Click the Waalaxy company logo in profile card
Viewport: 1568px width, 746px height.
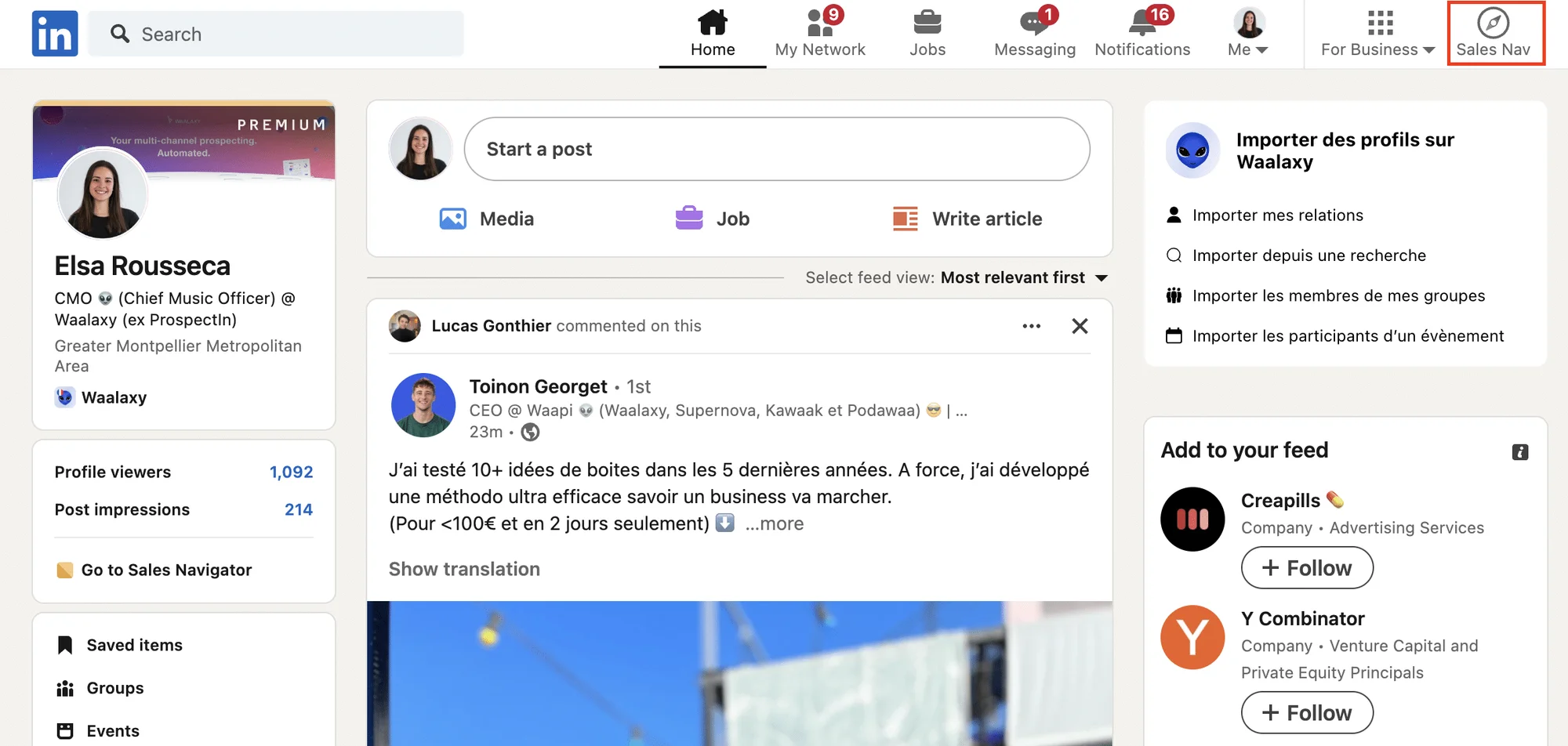point(65,397)
